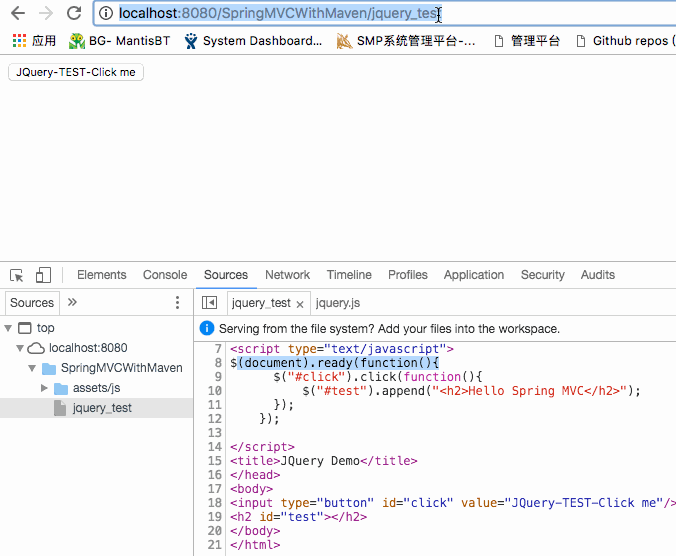Click the browser back arrow
Viewport: 676px width, 556px height.
[x=18, y=13]
